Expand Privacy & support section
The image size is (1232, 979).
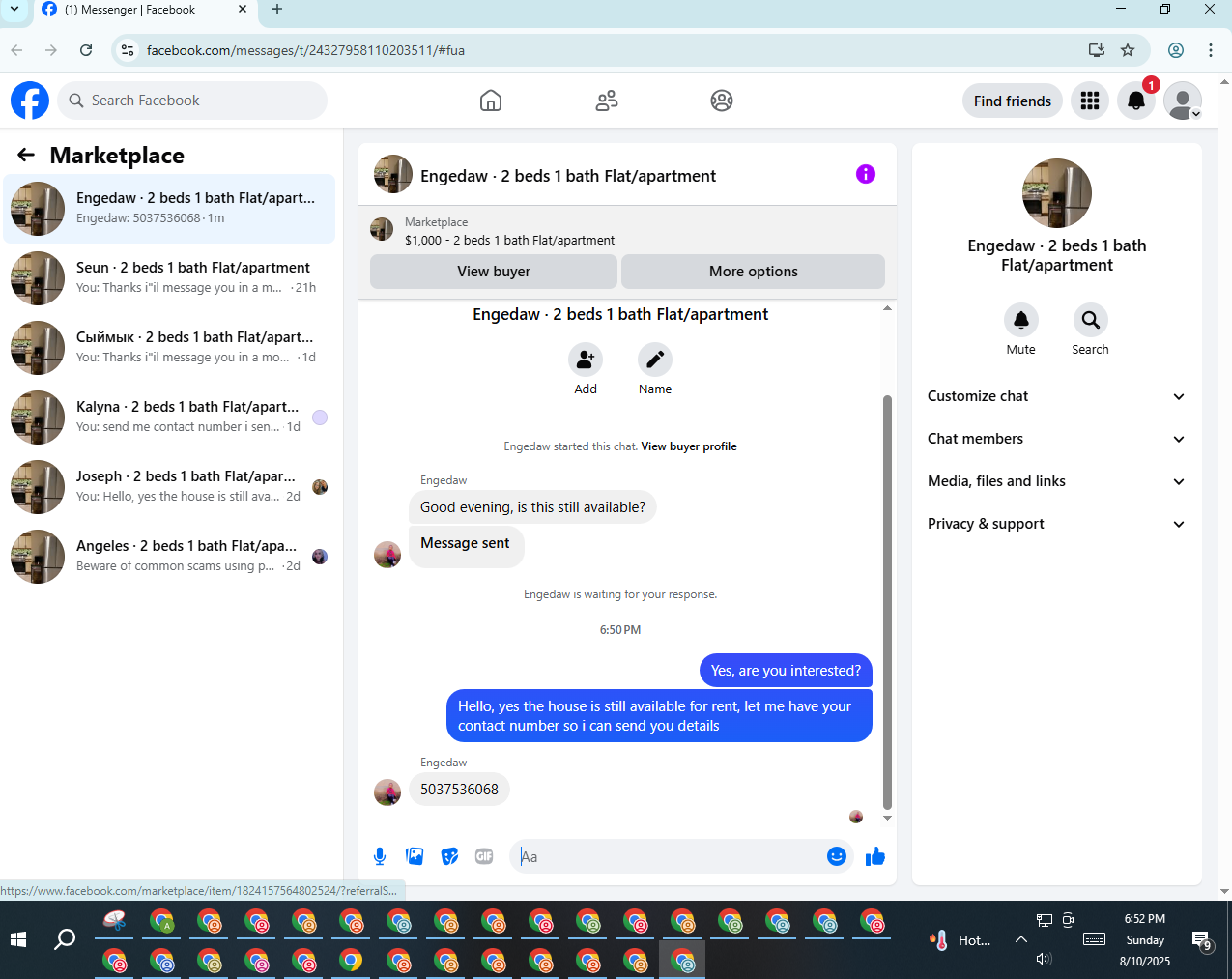(x=1057, y=524)
